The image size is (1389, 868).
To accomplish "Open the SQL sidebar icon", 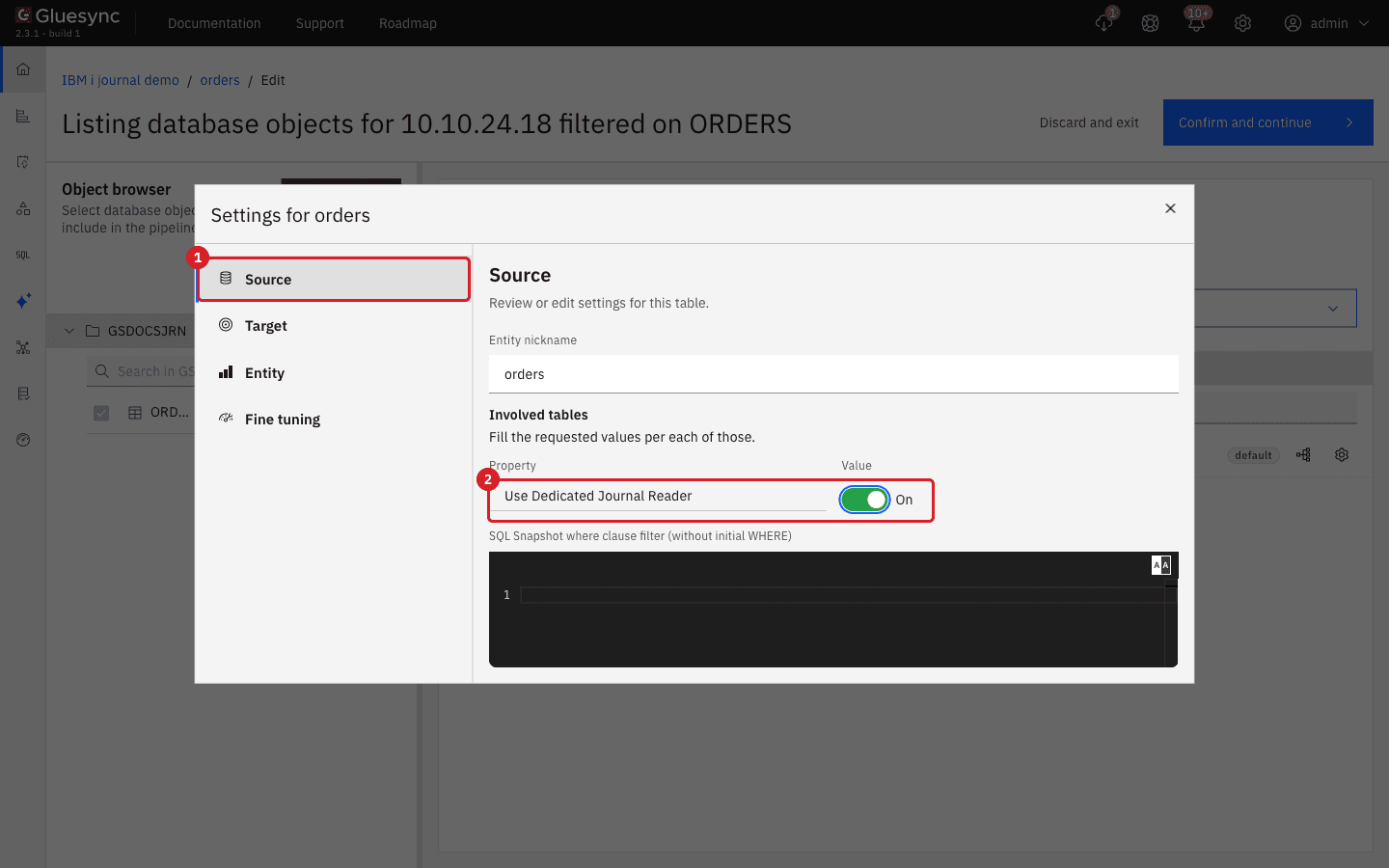I will pyautogui.click(x=23, y=255).
